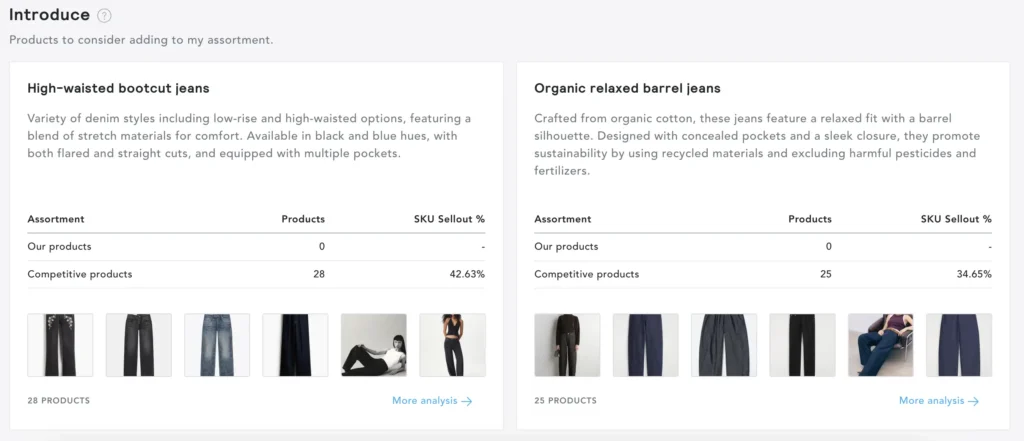Open model in dark sweater barrel jeans thumbnail

pyautogui.click(x=567, y=345)
